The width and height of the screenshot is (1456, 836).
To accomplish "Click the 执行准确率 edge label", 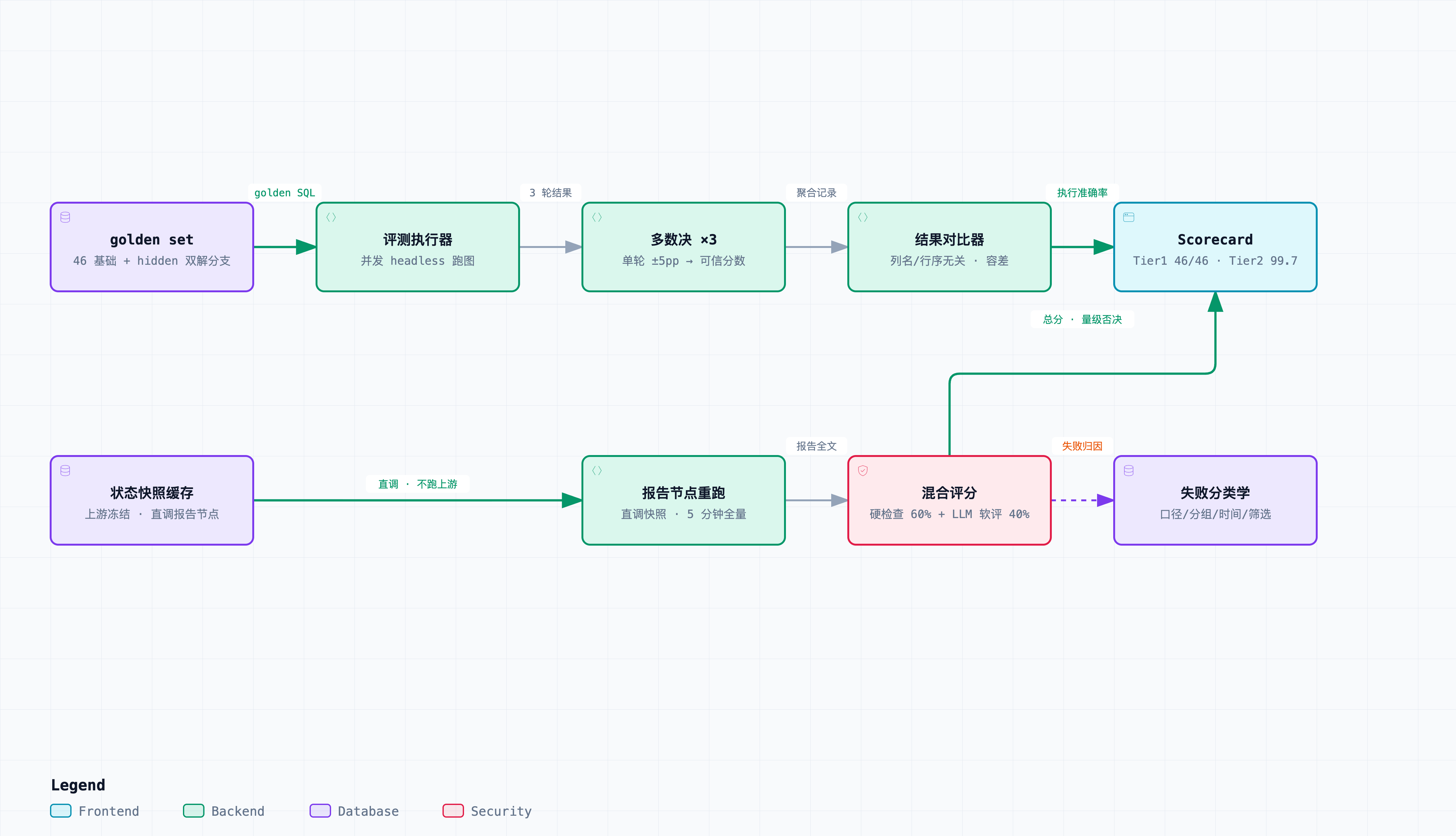I will (x=1082, y=193).
